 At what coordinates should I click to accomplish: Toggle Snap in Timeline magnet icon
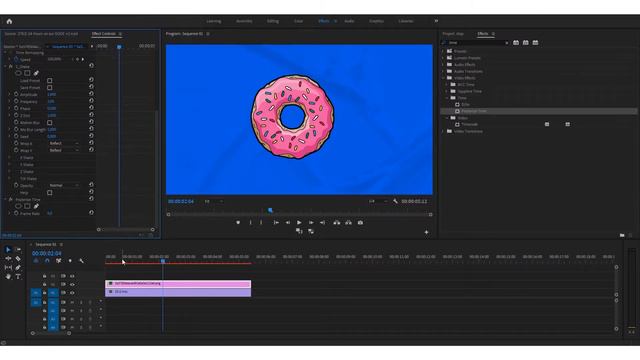[47, 260]
